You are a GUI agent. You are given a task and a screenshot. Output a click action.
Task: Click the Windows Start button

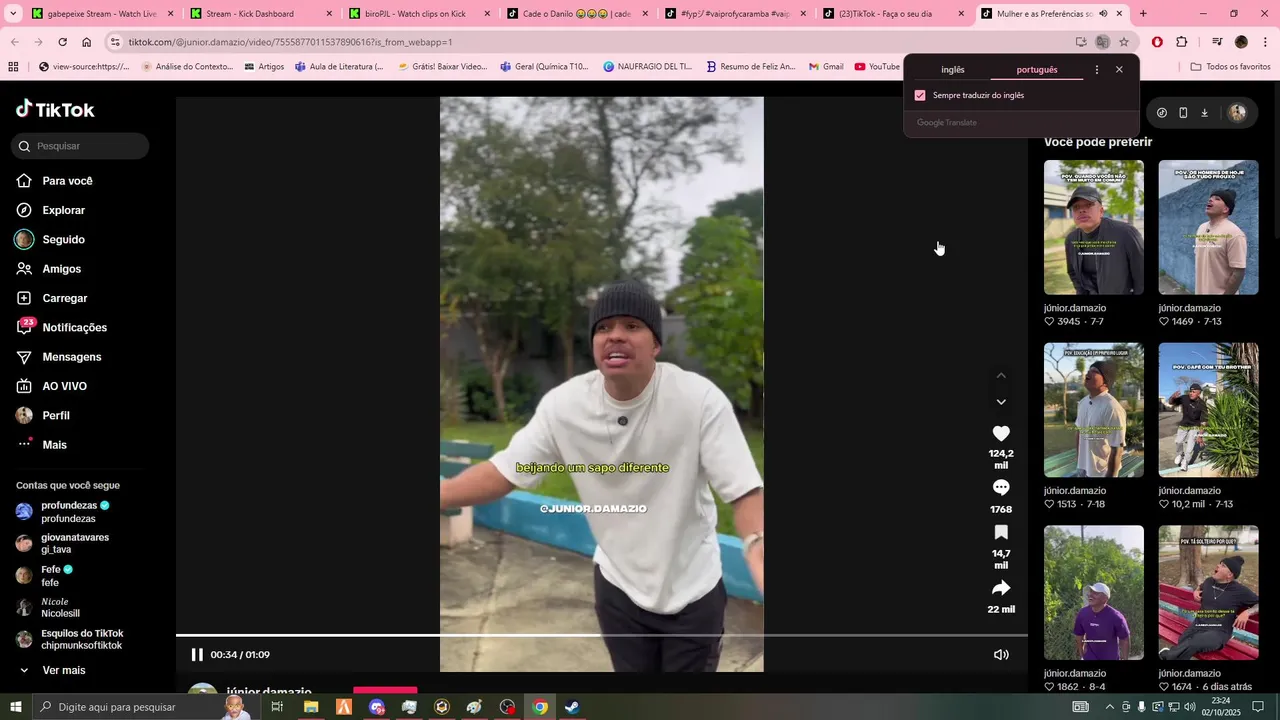[15, 707]
